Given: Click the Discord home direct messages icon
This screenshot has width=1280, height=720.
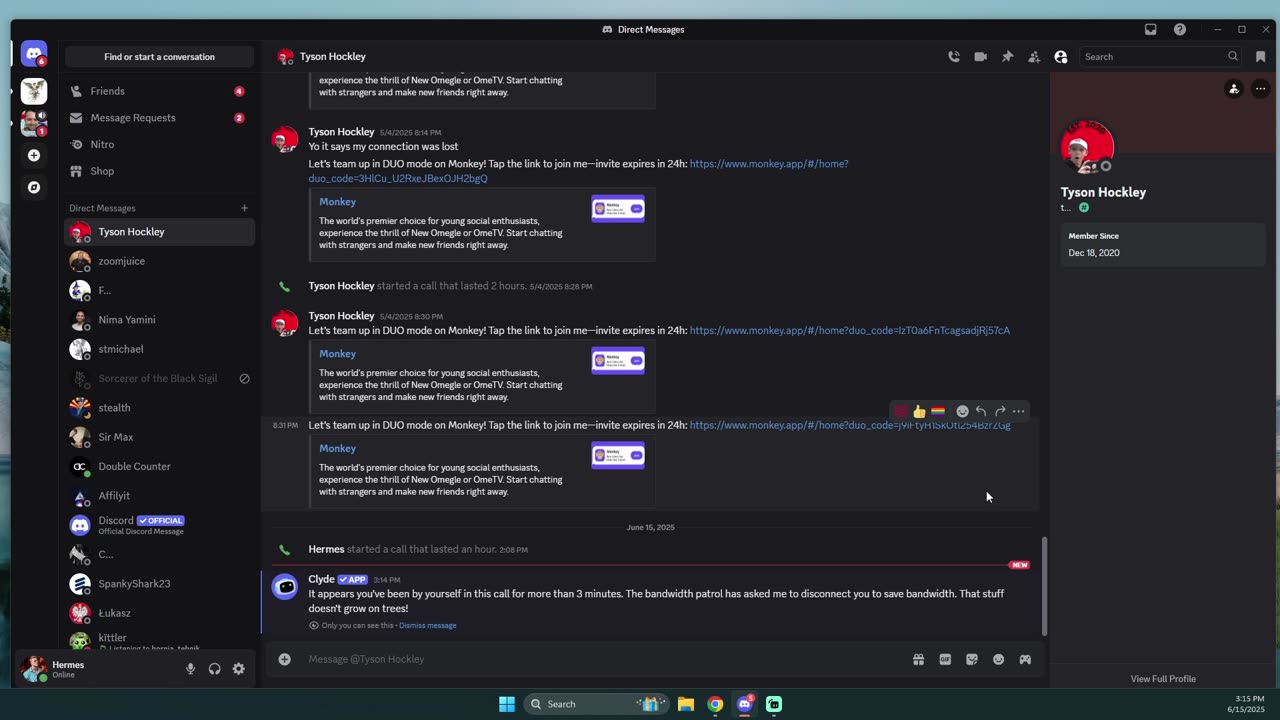Looking at the screenshot, I should [34, 54].
